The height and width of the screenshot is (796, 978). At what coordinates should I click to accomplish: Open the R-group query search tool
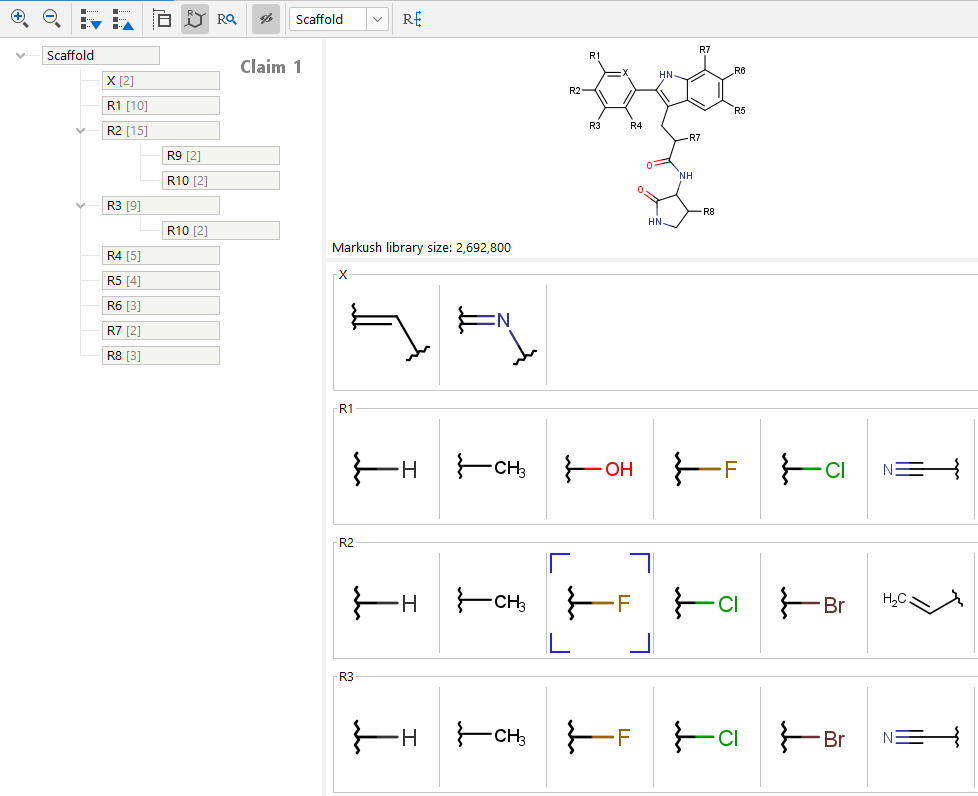[226, 18]
